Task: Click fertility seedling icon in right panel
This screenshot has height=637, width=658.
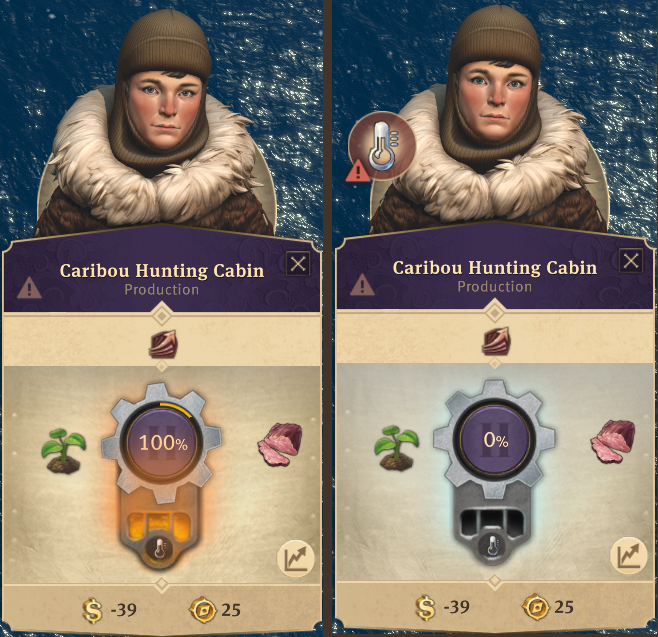Action: 396,447
